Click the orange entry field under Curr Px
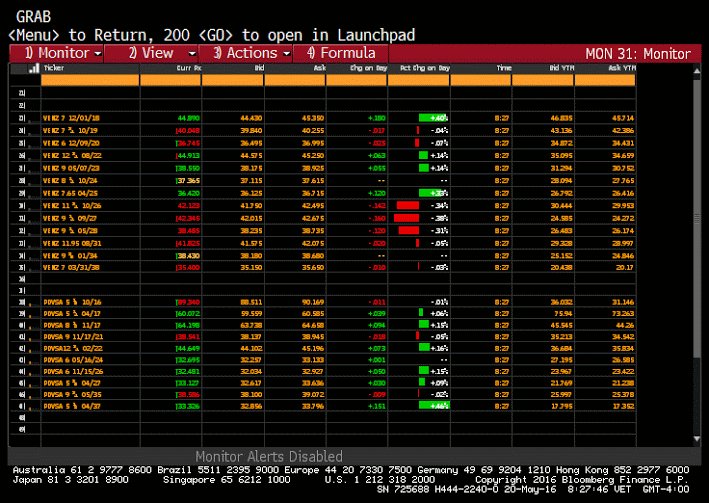 [170, 81]
